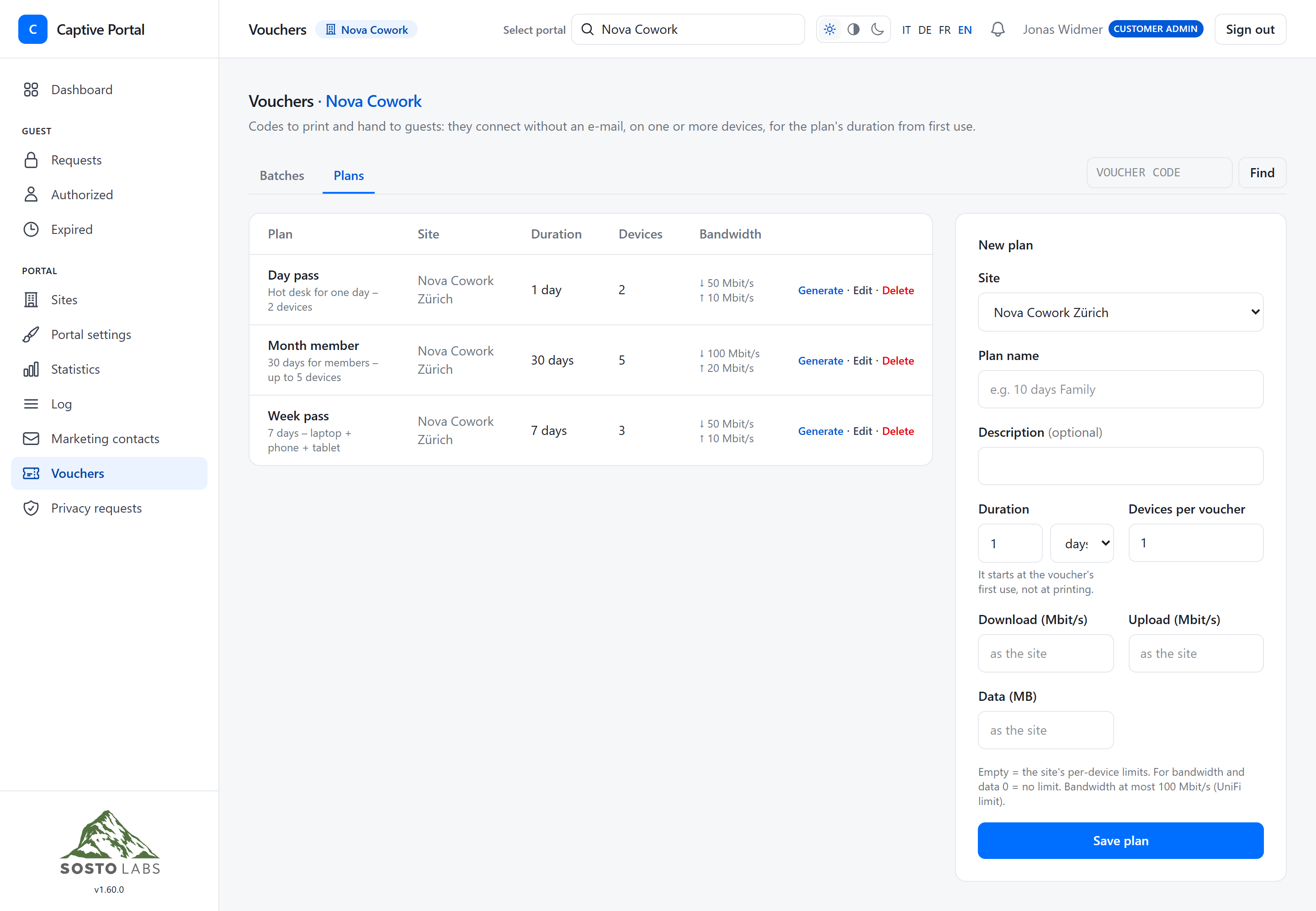Focus the Upload Mbit/s field
Viewport: 1316px width, 911px height.
[x=1195, y=653]
